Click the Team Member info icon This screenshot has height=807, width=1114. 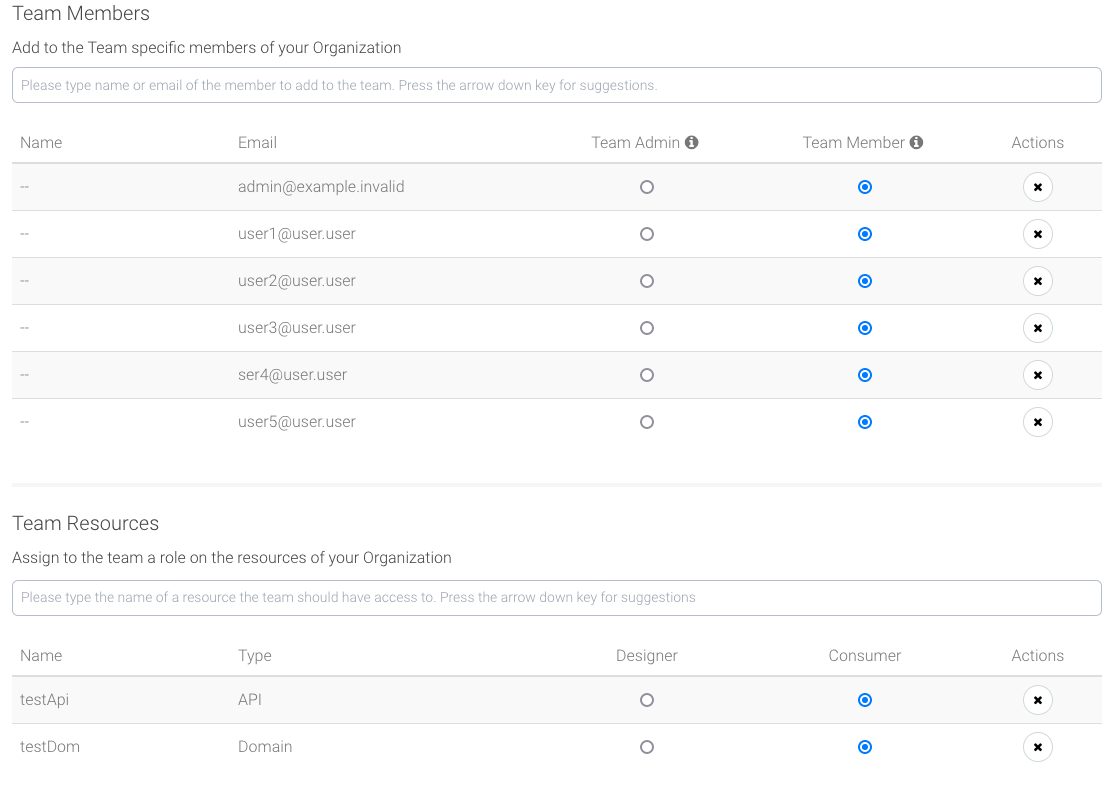pyautogui.click(x=916, y=143)
